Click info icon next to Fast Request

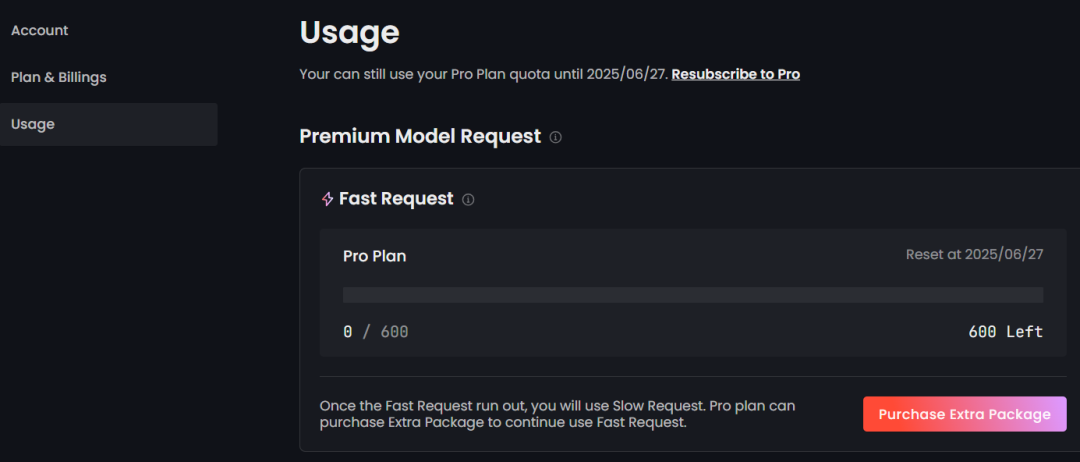(468, 200)
